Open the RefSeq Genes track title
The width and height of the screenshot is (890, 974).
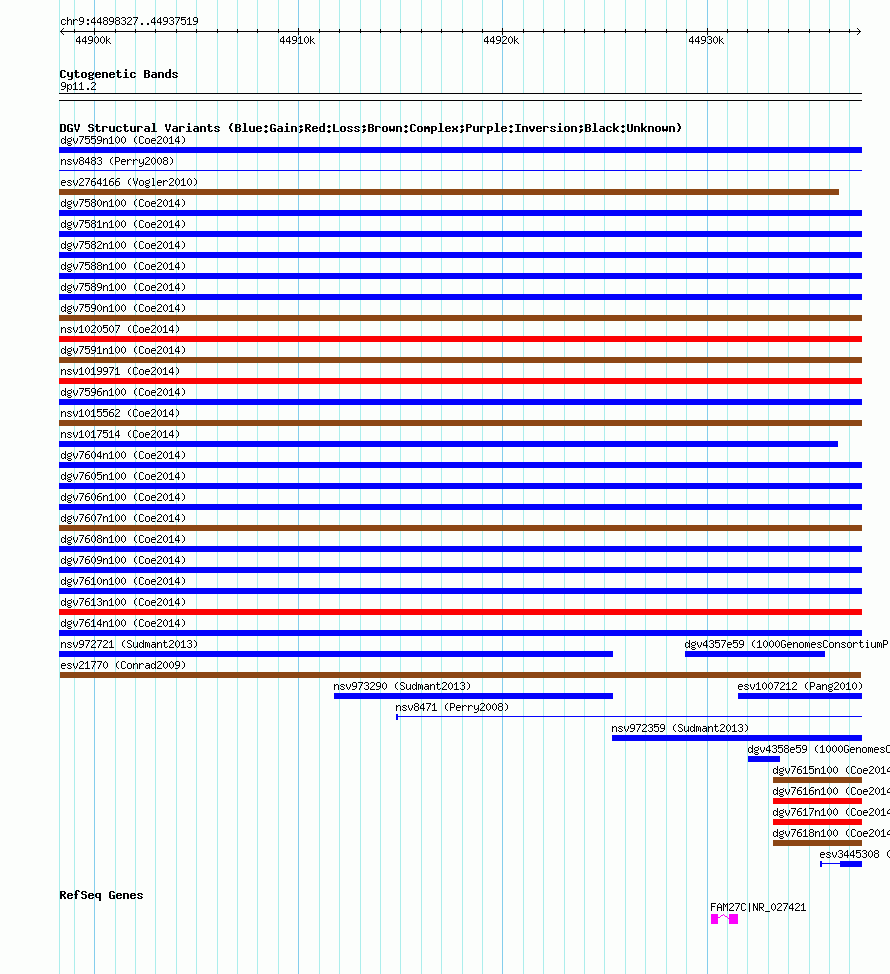click(101, 895)
